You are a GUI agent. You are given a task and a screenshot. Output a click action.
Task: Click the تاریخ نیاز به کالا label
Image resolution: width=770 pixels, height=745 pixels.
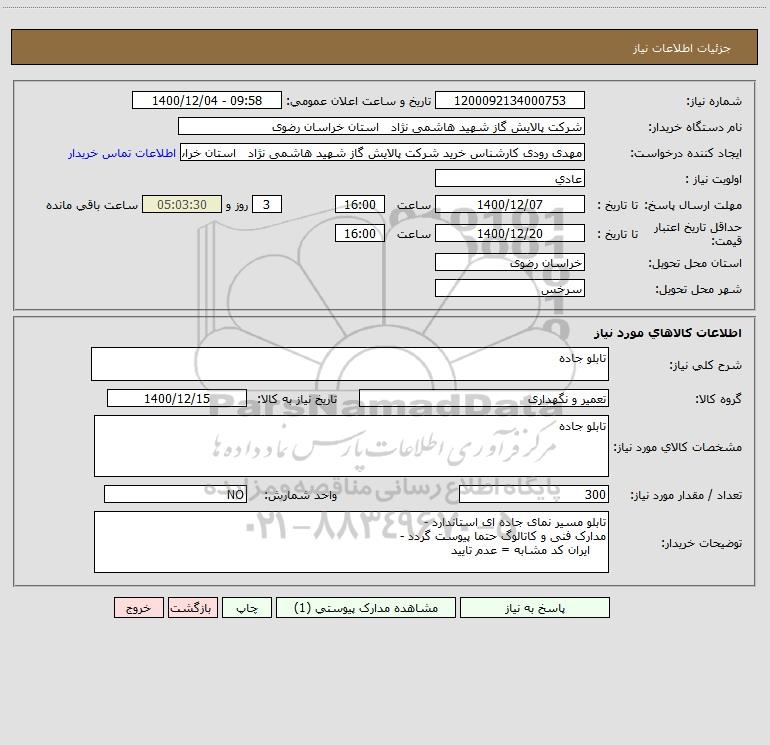(298, 399)
